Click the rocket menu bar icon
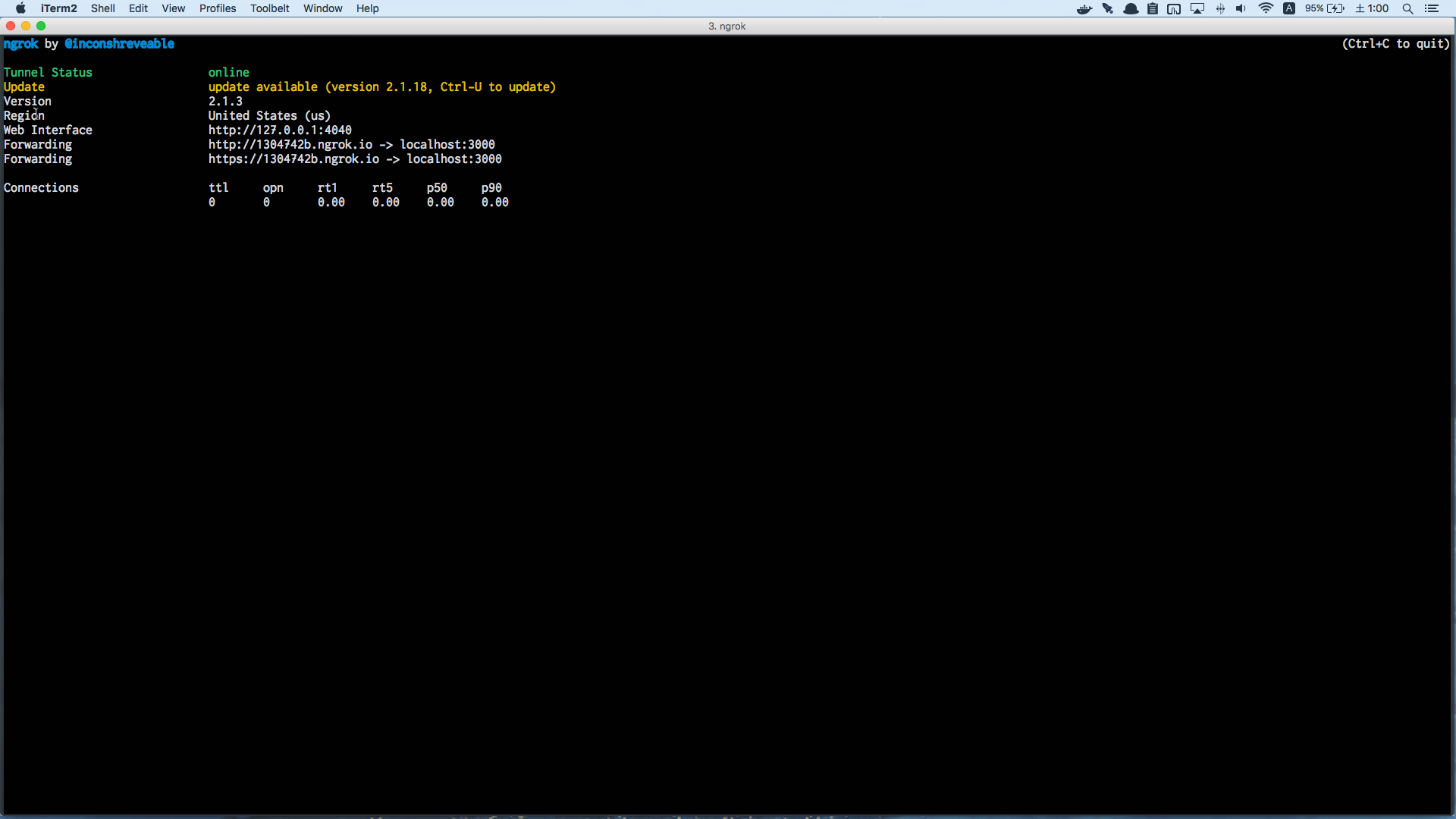1456x819 pixels. (x=1108, y=8)
